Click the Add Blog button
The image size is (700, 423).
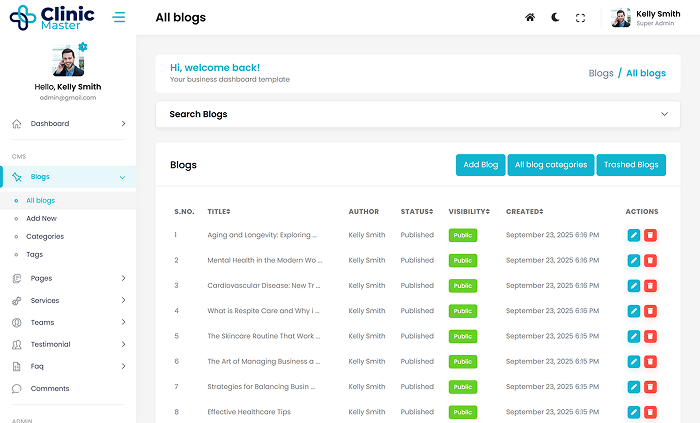pos(480,165)
